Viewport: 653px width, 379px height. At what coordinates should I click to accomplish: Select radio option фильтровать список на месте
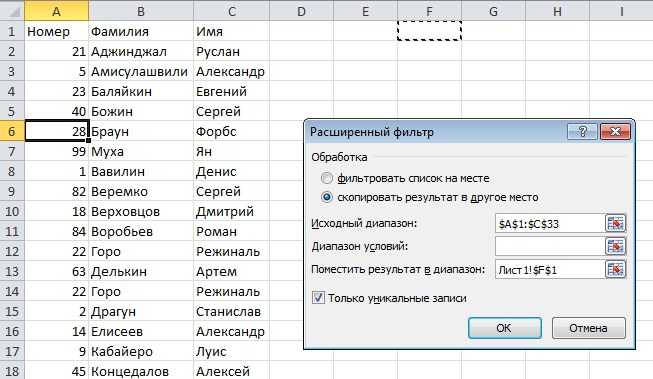coord(327,178)
